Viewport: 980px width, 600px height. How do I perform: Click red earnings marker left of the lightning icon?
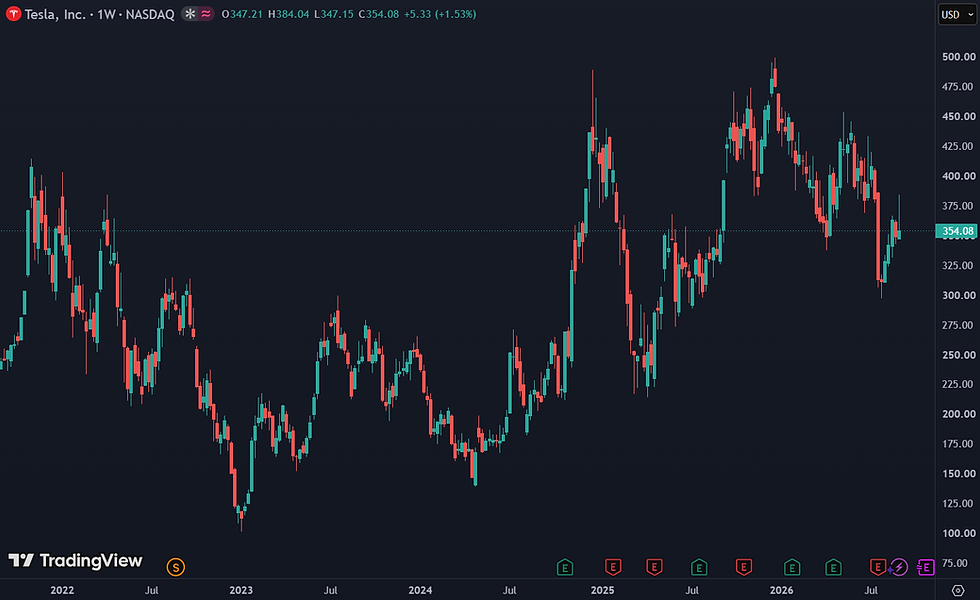[878, 568]
